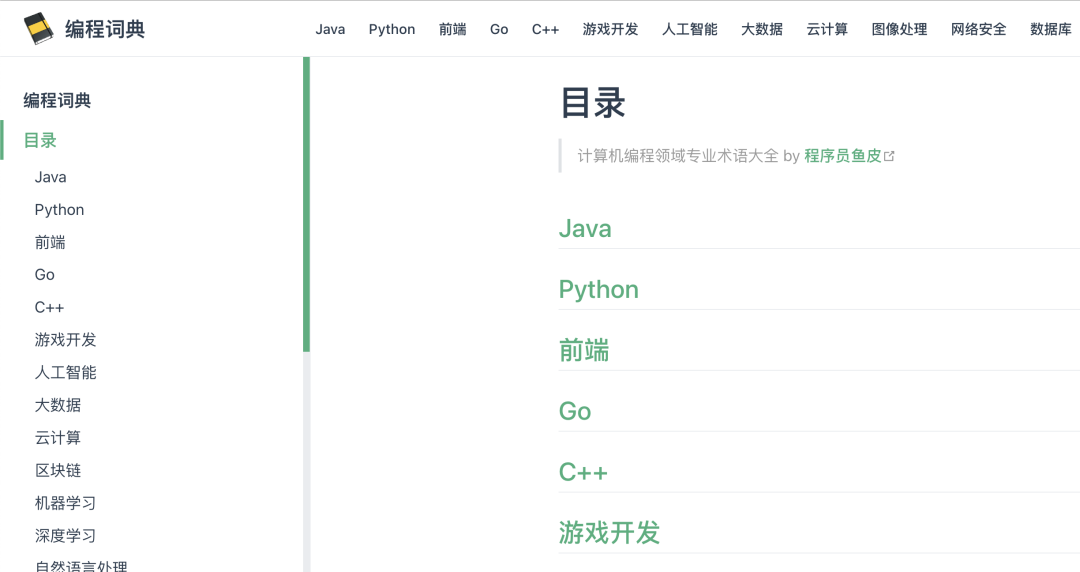Click the 编程词典 sidebar heading
Image resolution: width=1080 pixels, height=572 pixels.
tap(57, 100)
